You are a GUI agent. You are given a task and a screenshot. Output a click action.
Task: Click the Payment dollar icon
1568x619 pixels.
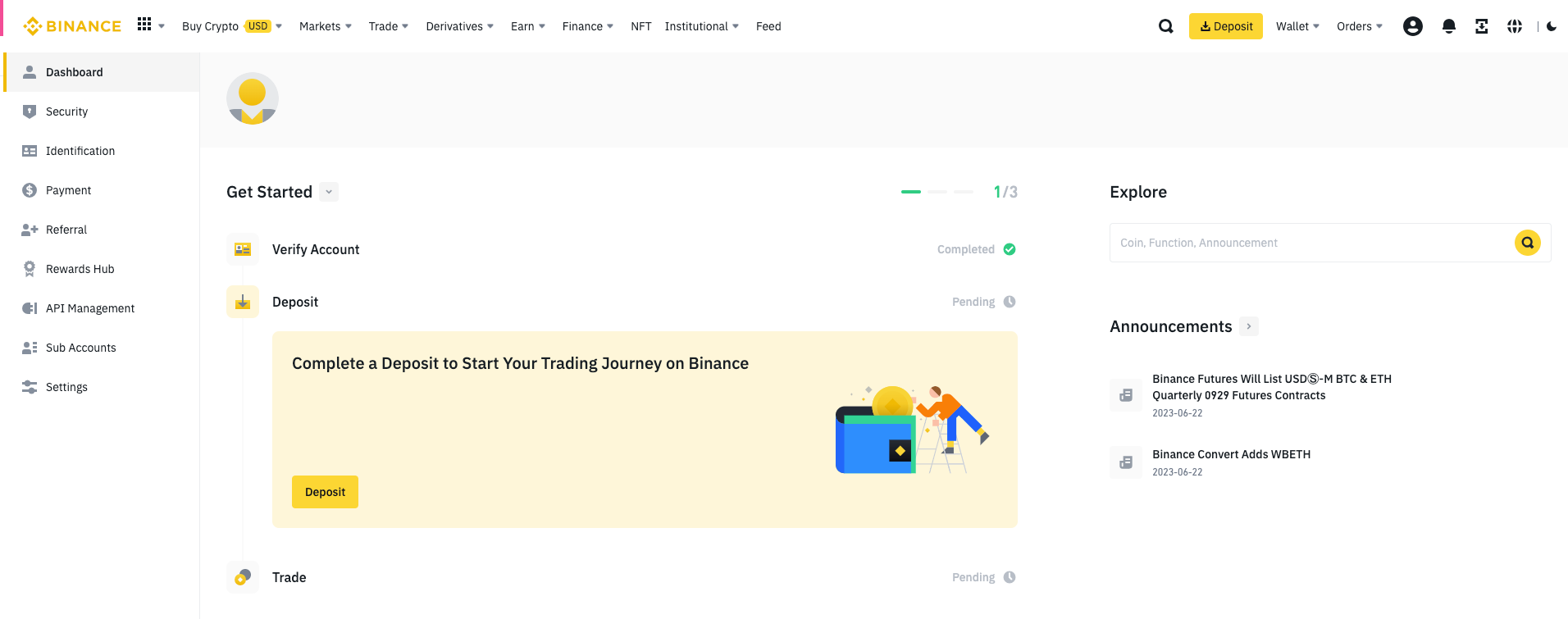click(x=30, y=190)
